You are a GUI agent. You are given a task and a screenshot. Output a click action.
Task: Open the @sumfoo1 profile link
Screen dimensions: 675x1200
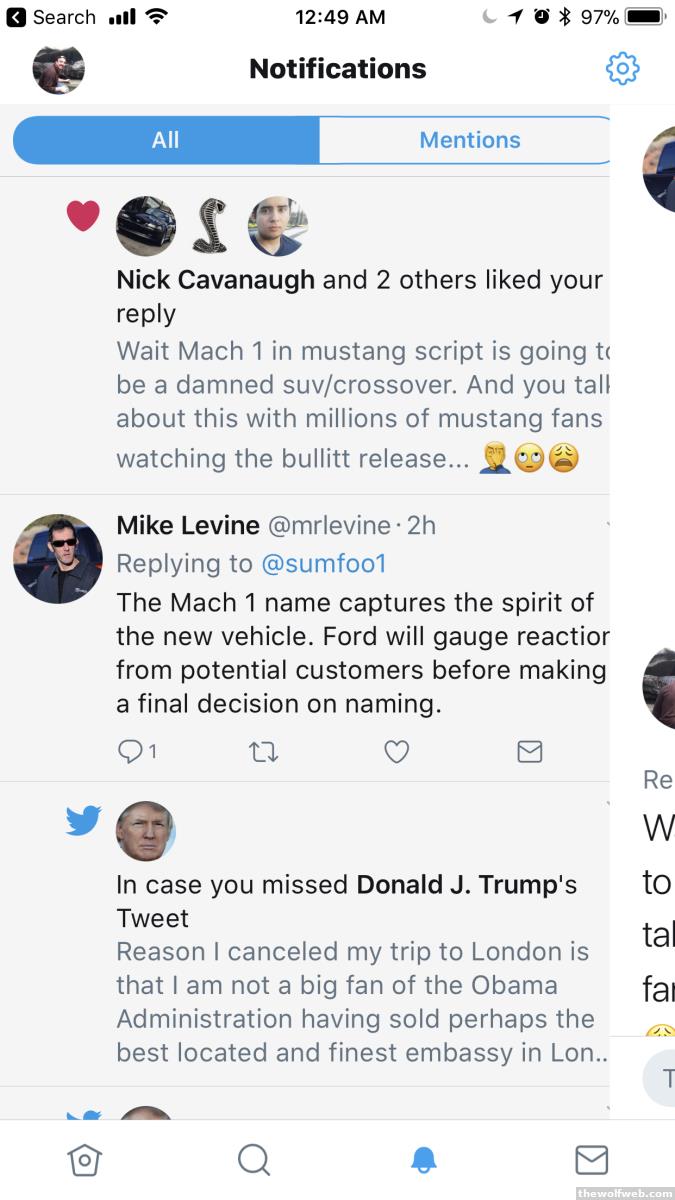pyautogui.click(x=323, y=564)
